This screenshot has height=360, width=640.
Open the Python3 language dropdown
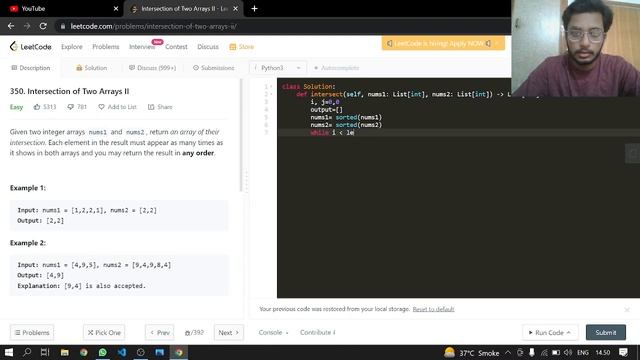click(278, 68)
